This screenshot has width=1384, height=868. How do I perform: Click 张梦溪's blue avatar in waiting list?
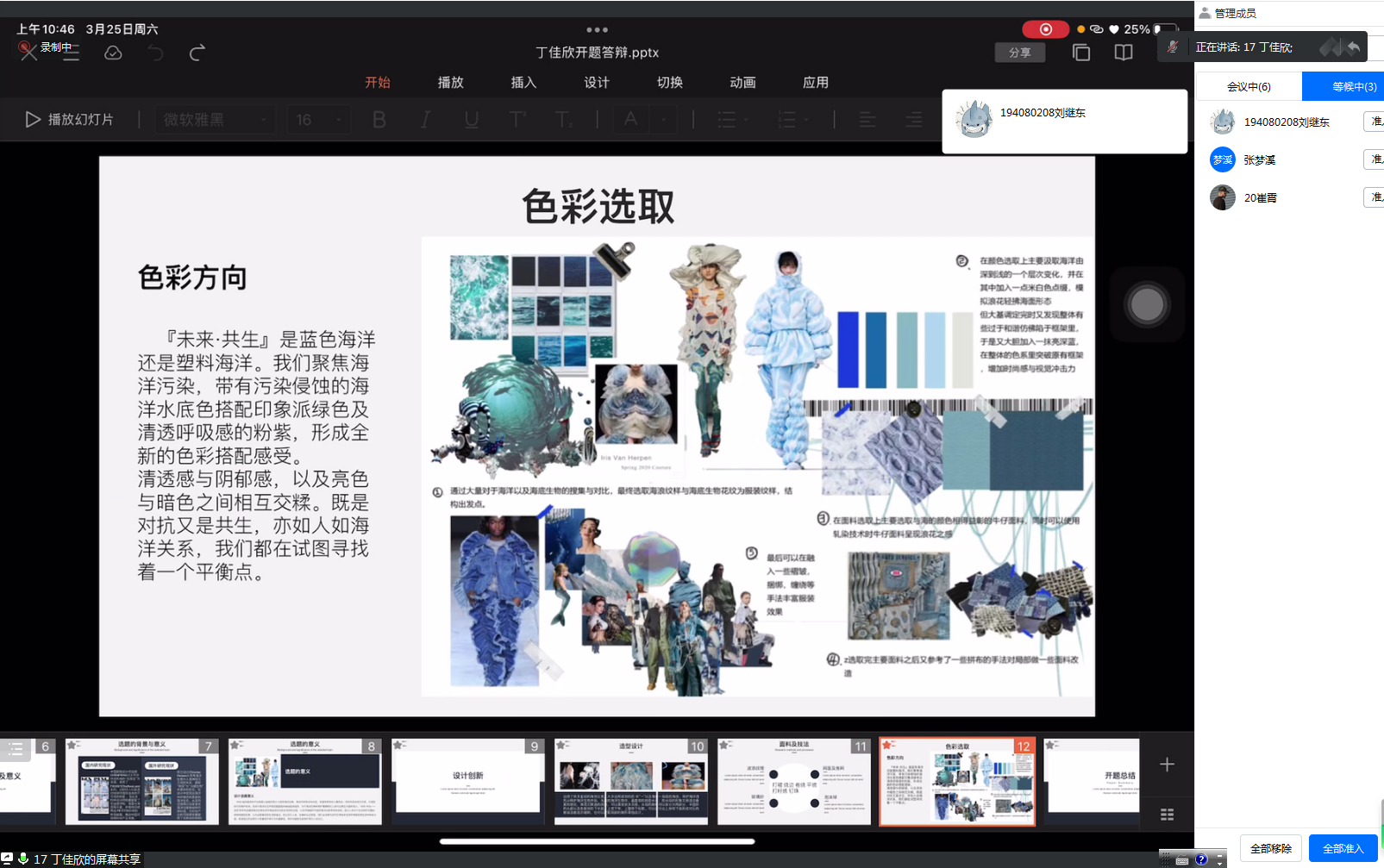1223,159
